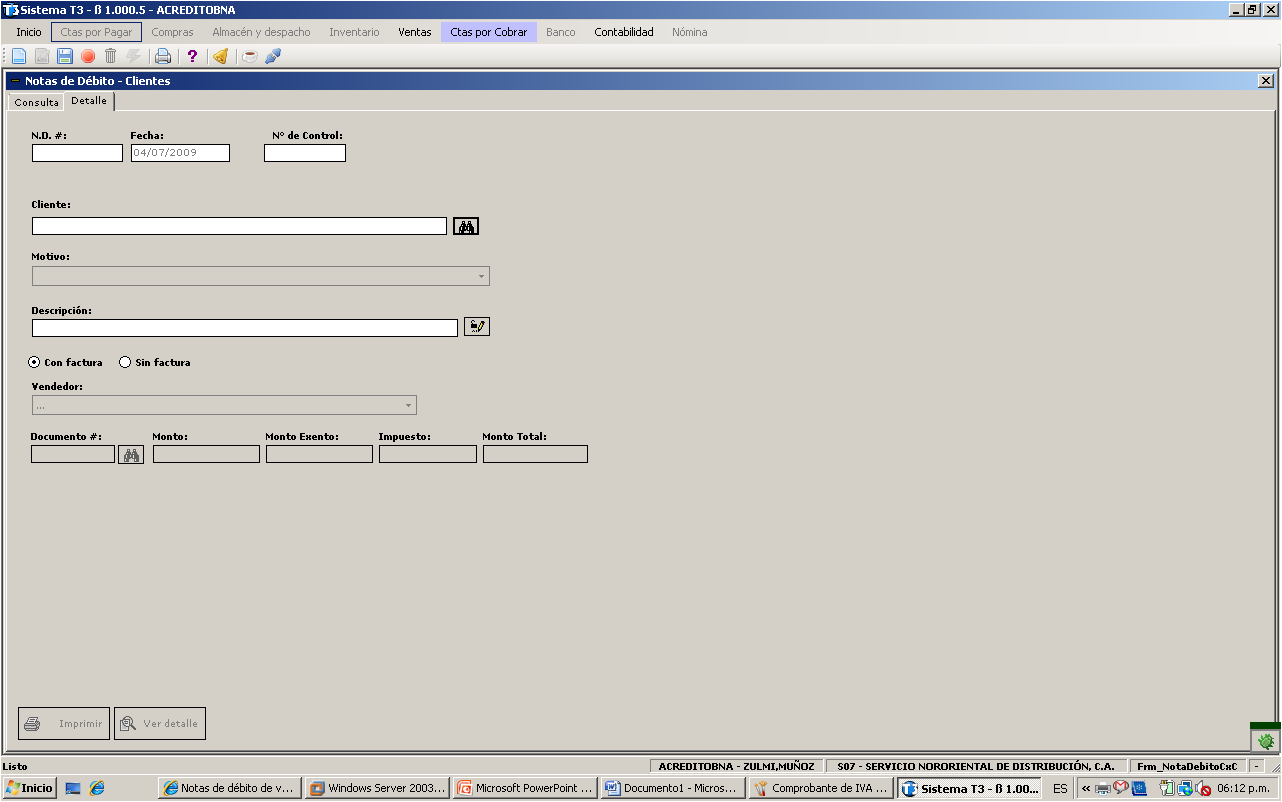Open the Ctas por Cobrar menu

pos(489,32)
